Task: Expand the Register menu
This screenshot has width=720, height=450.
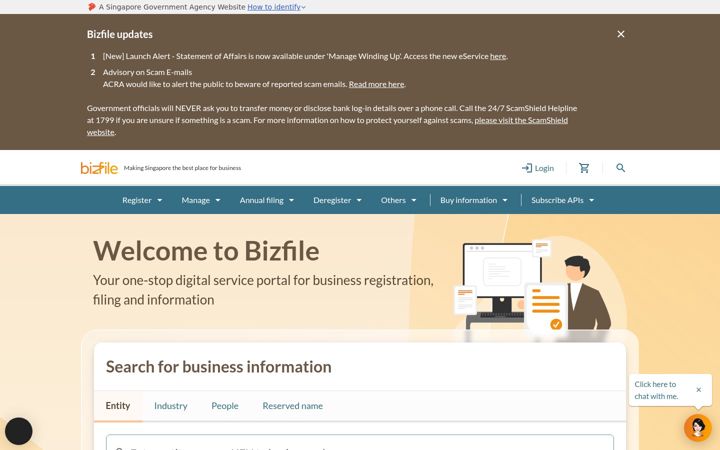Action: [142, 200]
